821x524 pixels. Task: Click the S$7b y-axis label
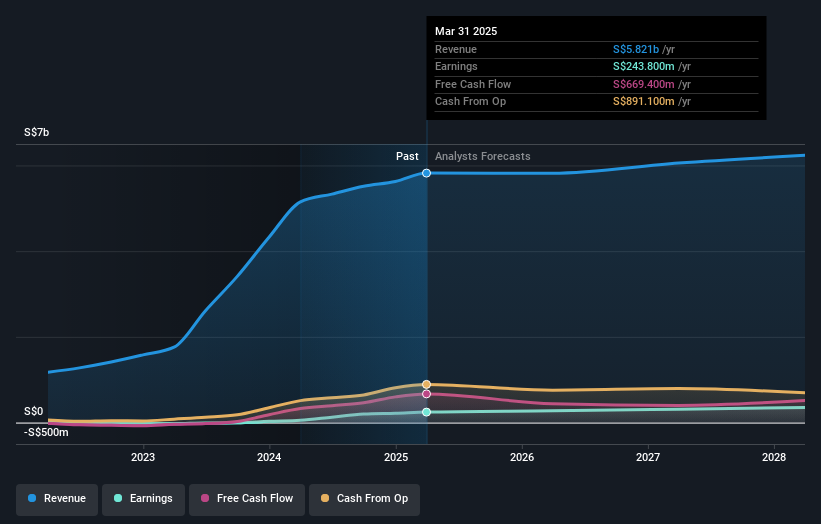click(x=37, y=132)
